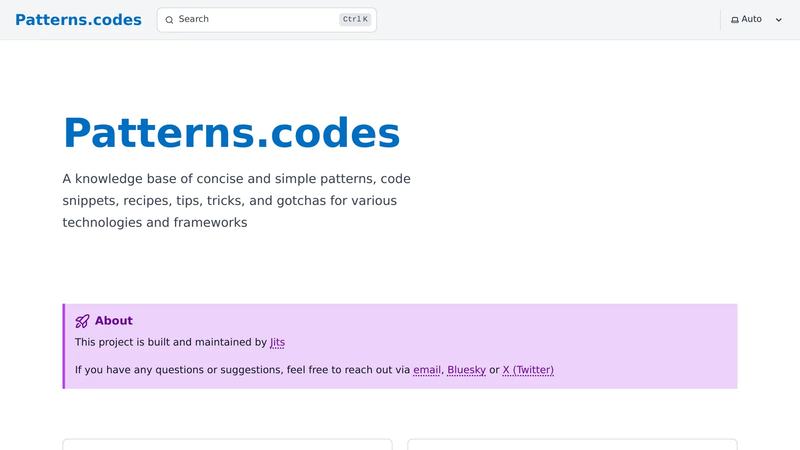Follow the email contact link
This screenshot has width=800, height=450.
tap(427, 370)
